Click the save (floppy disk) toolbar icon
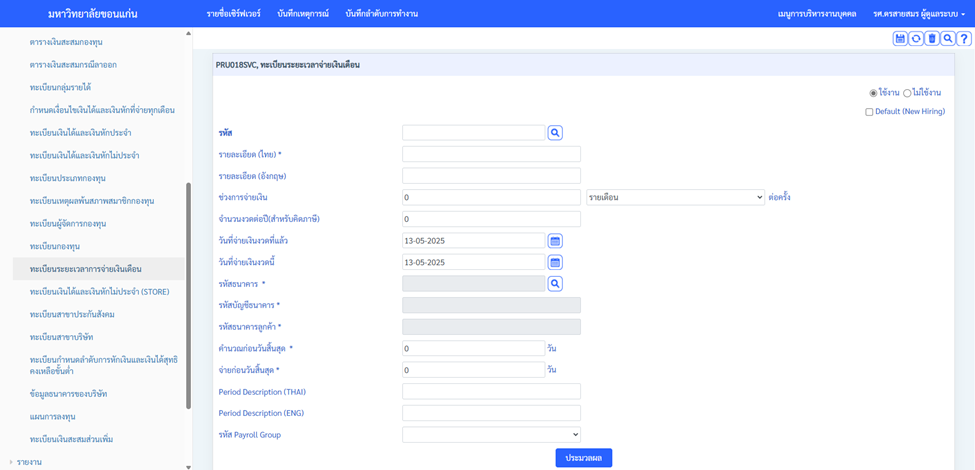Viewport: 975px width, 470px height. click(x=900, y=38)
